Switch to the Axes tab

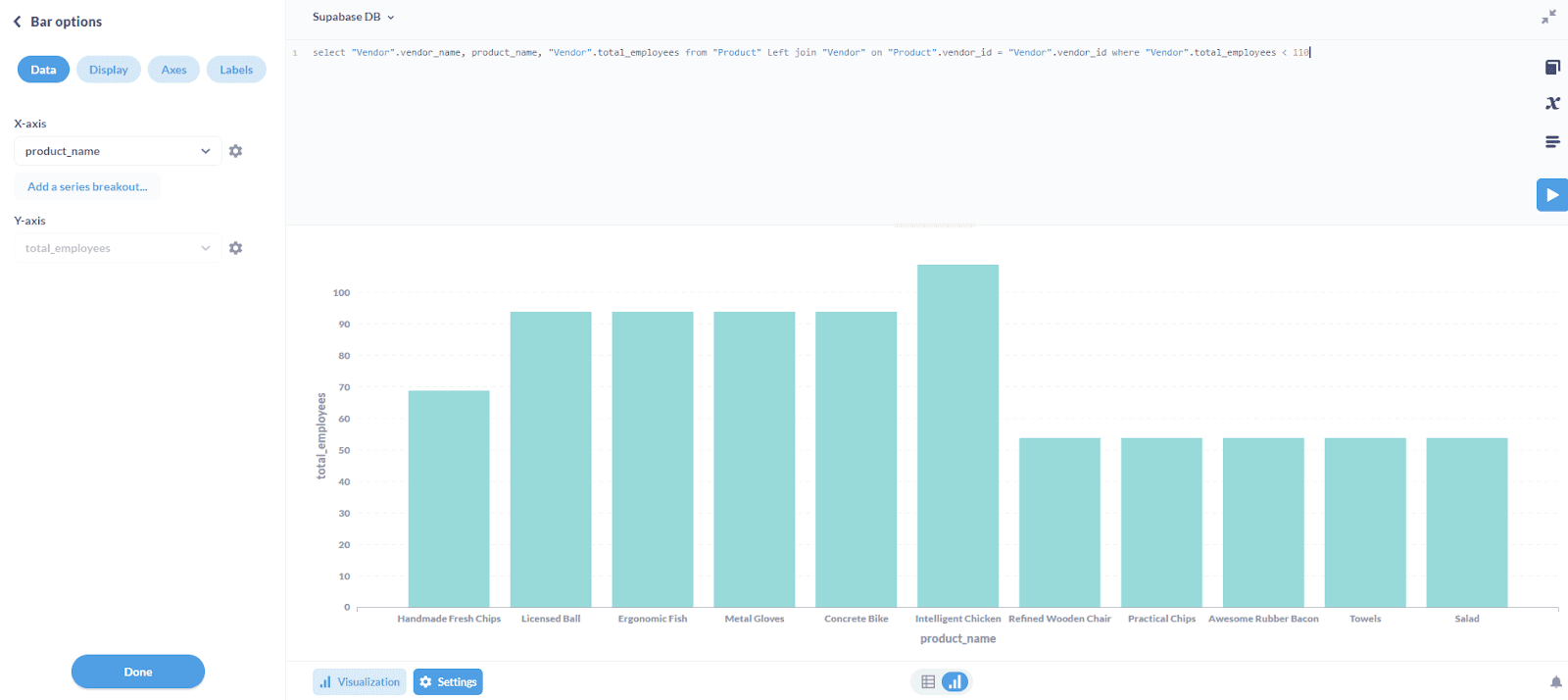[x=173, y=70]
